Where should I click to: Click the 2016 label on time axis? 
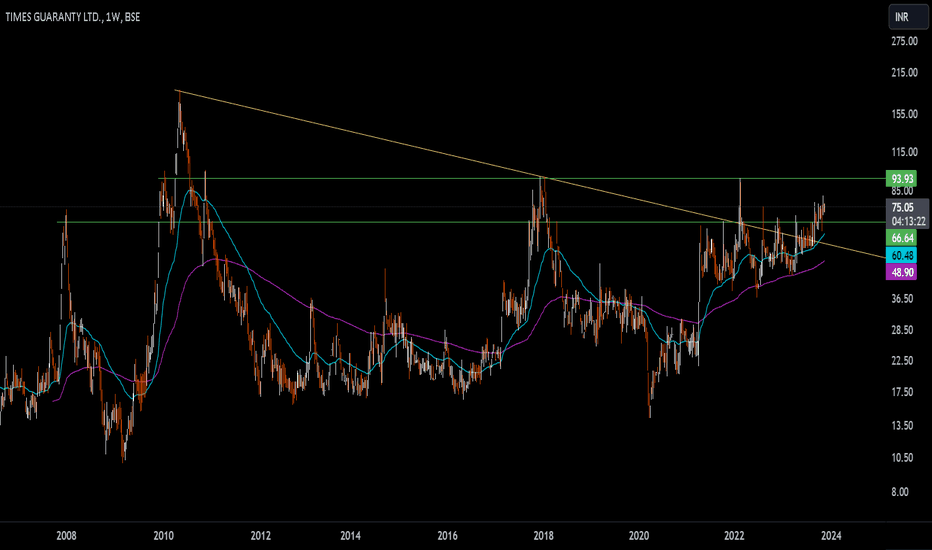click(447, 536)
